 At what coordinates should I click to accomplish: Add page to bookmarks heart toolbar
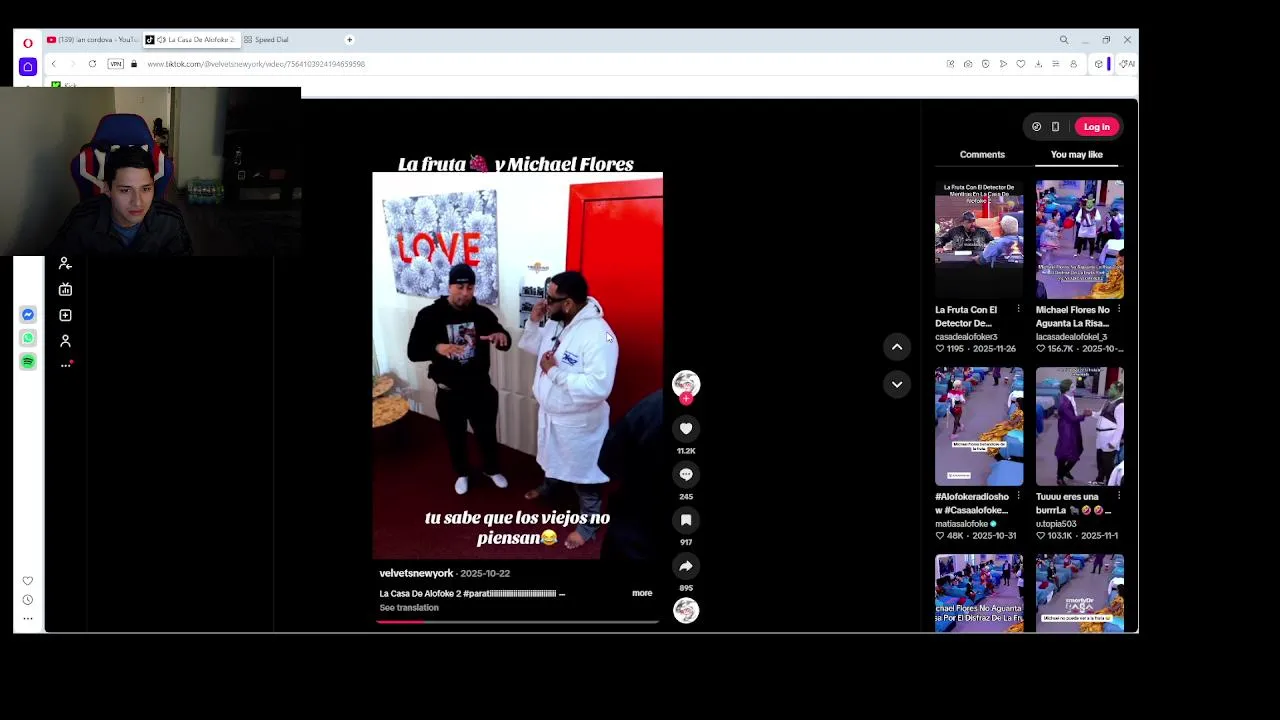1020,64
